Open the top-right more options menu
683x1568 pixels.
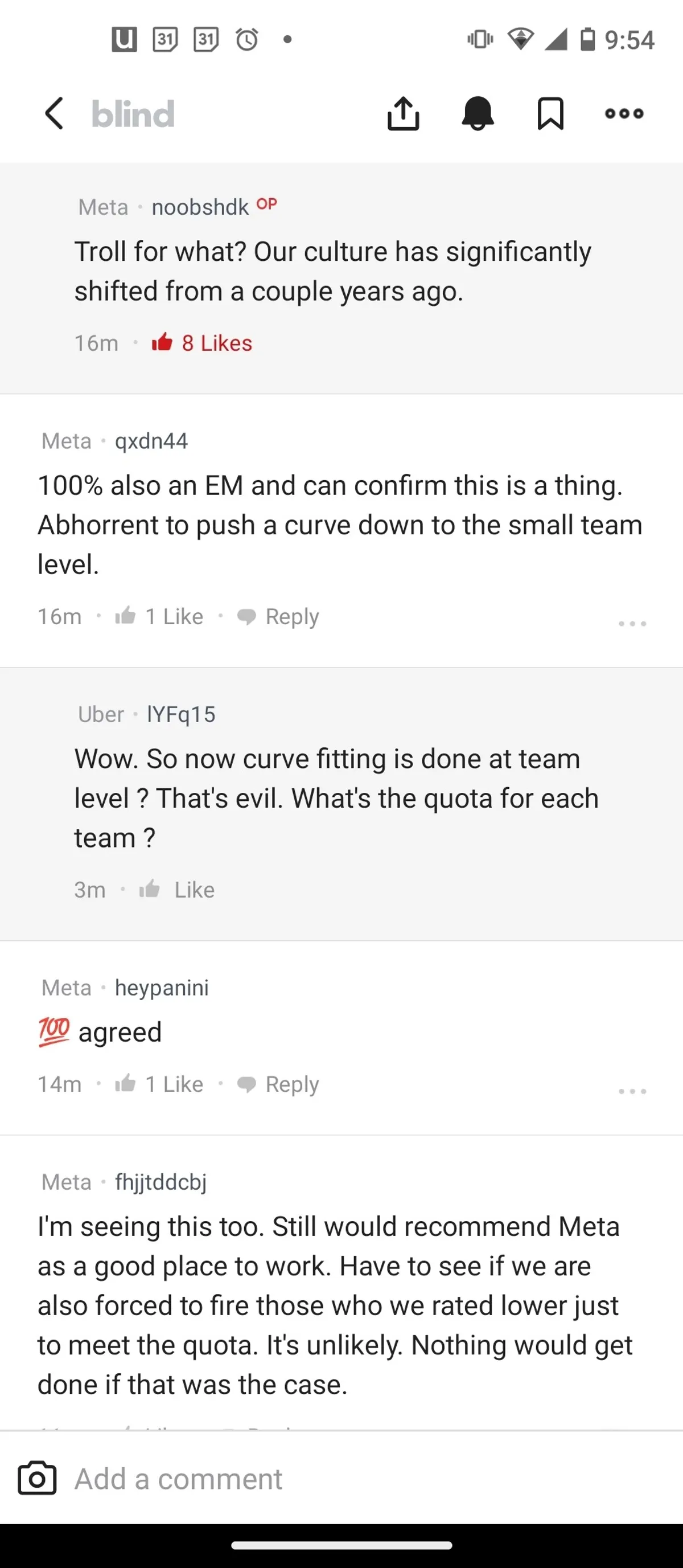point(624,113)
